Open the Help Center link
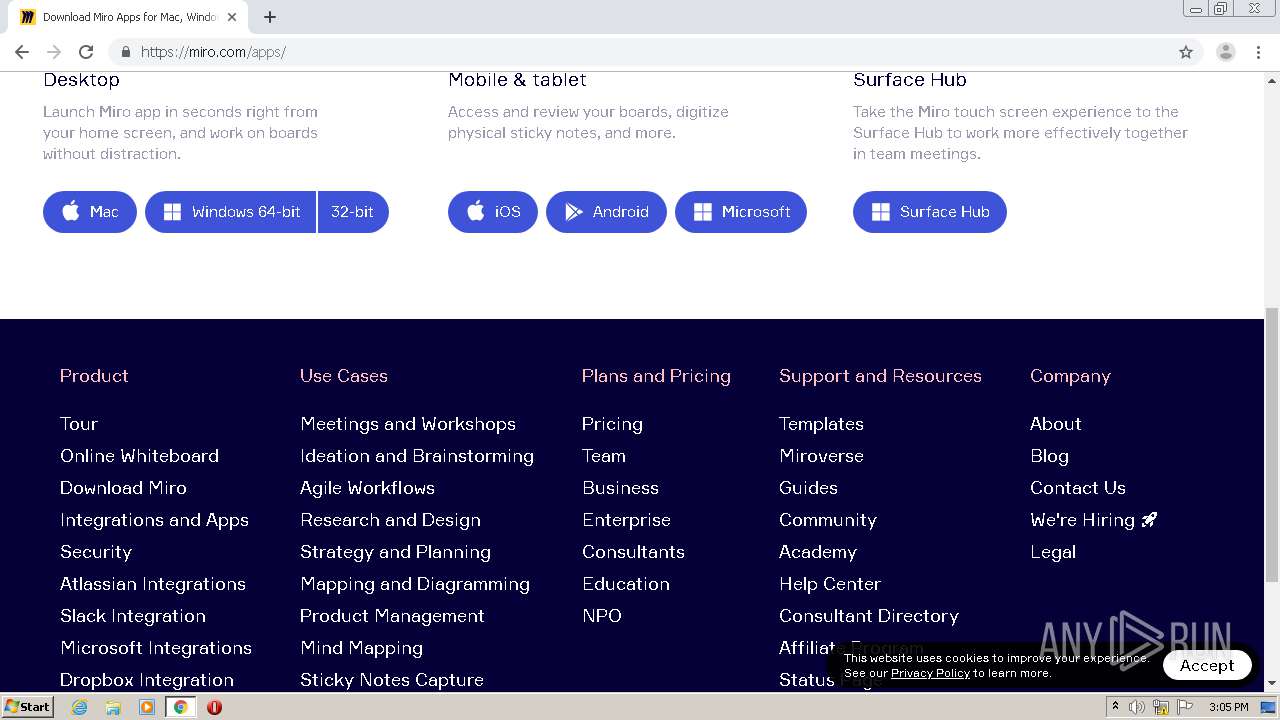The height and width of the screenshot is (720, 1280). click(830, 584)
